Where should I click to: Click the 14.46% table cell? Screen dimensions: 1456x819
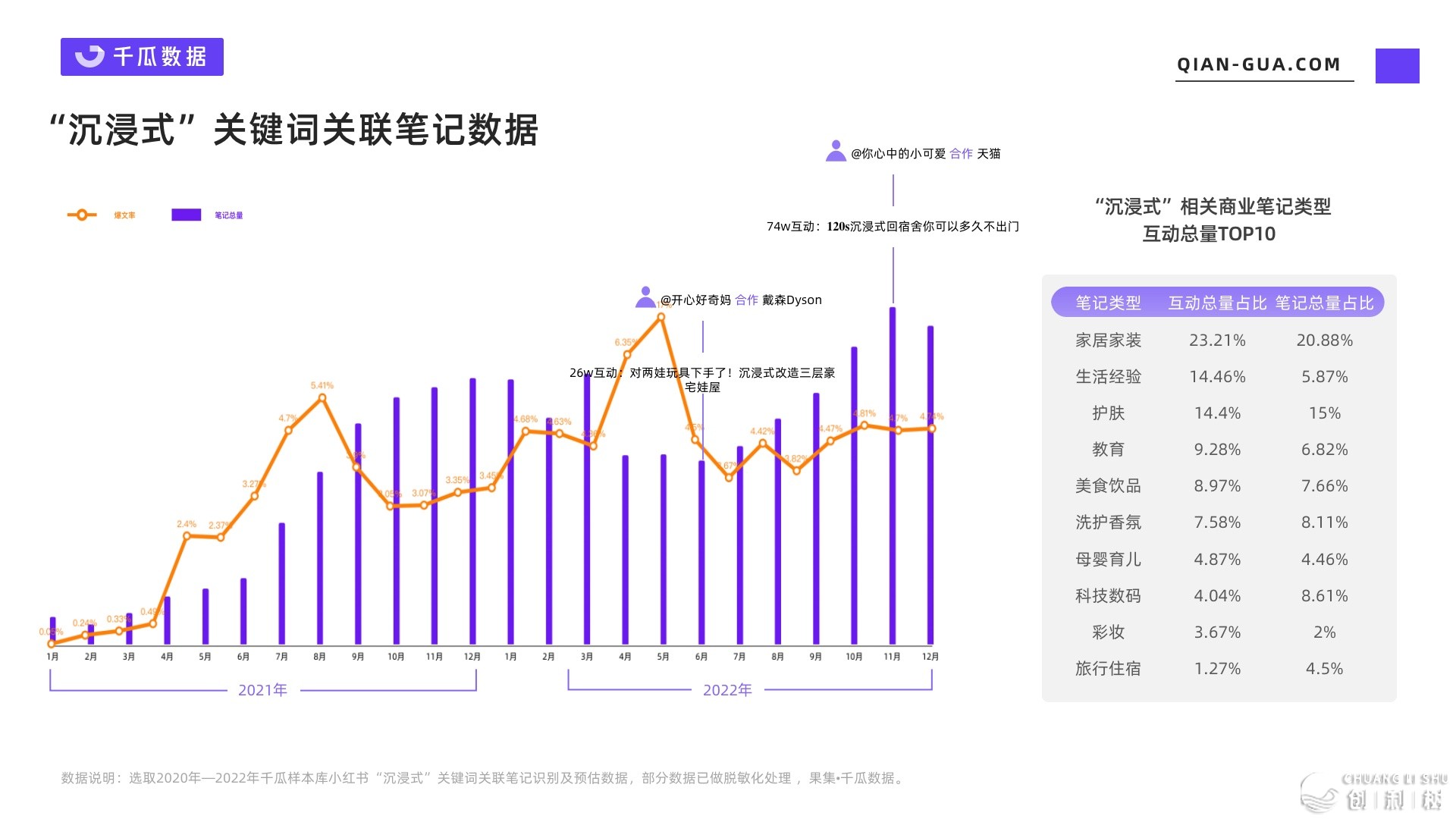1217,377
